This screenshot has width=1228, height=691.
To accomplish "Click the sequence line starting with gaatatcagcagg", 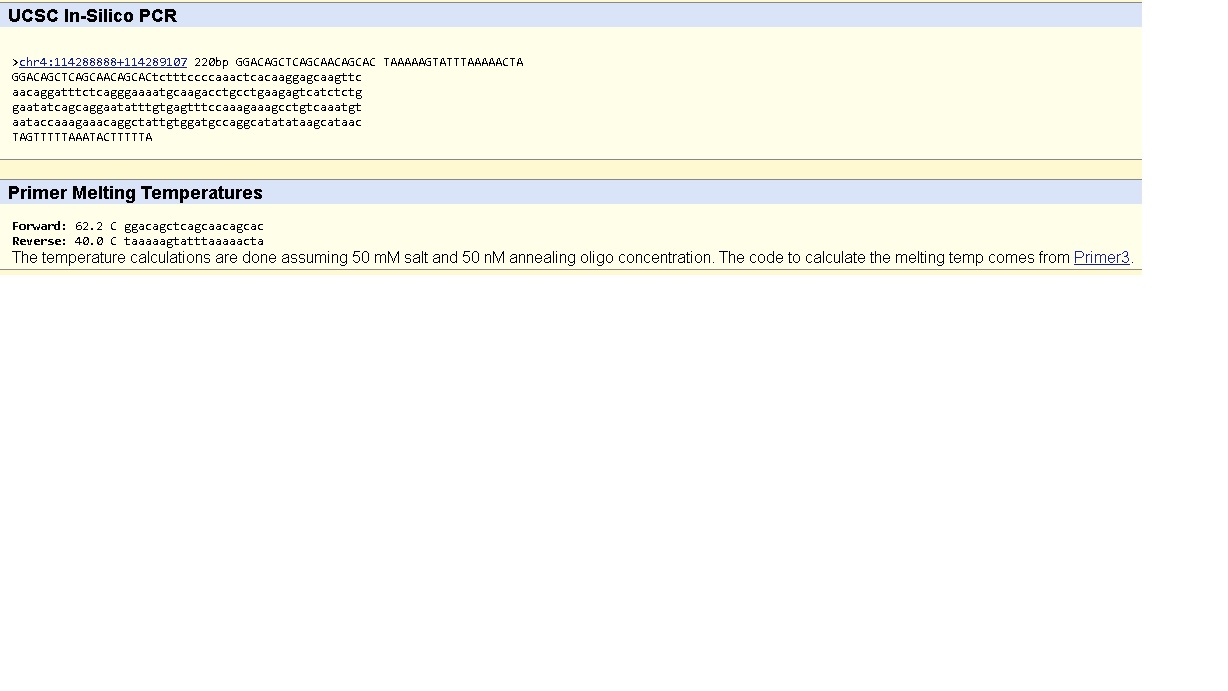I will click(187, 107).
